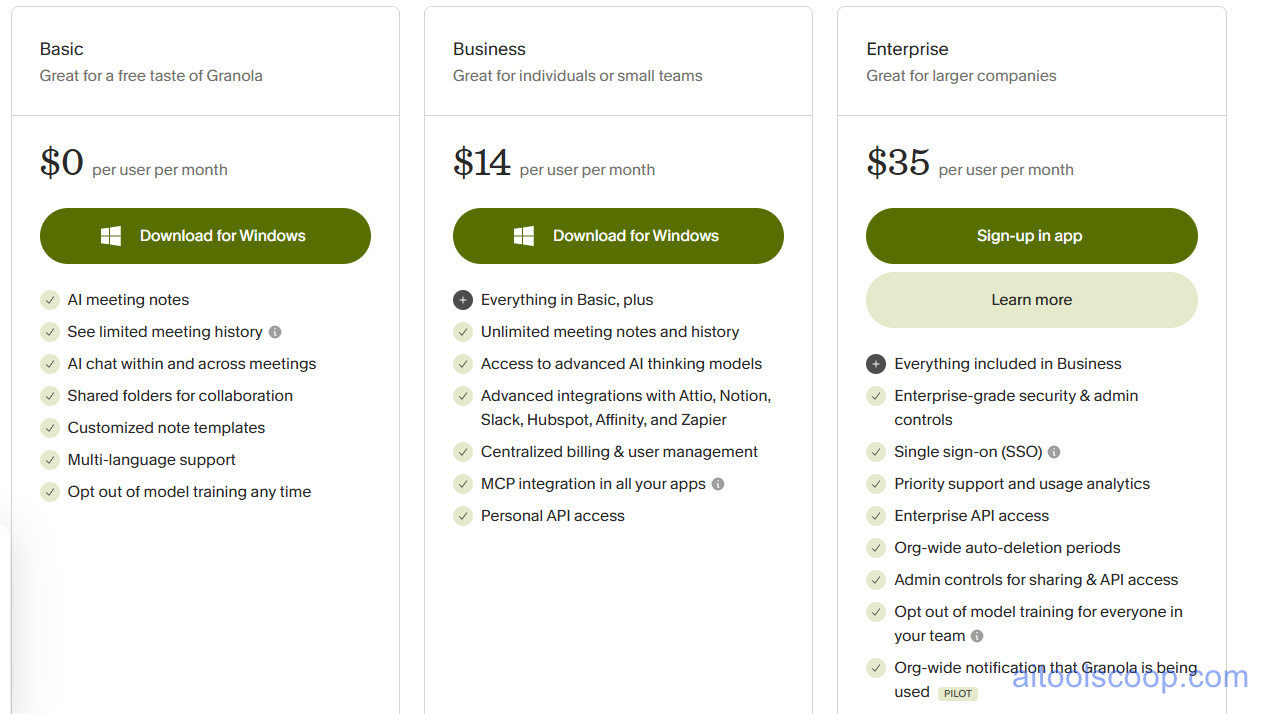Click the PILOT badge next to org-wide notification

[957, 693]
